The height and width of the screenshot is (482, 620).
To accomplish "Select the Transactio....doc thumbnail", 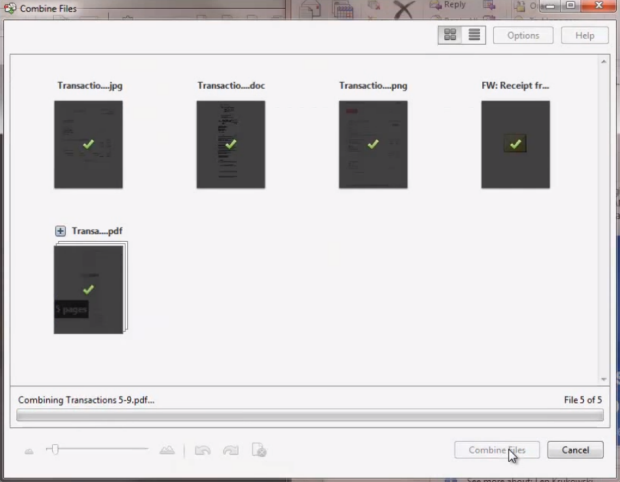I will tap(230, 144).
